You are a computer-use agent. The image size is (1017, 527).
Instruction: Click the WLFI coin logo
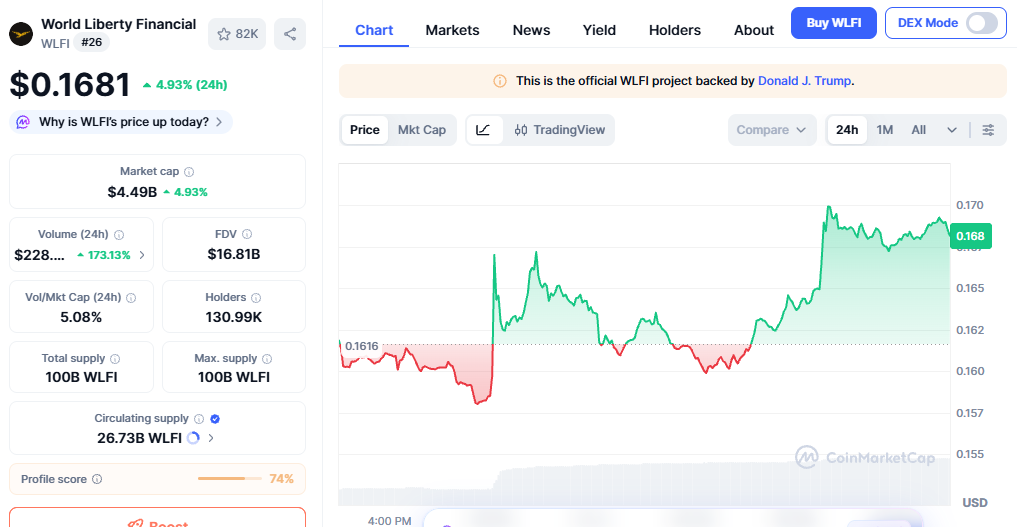point(21,34)
